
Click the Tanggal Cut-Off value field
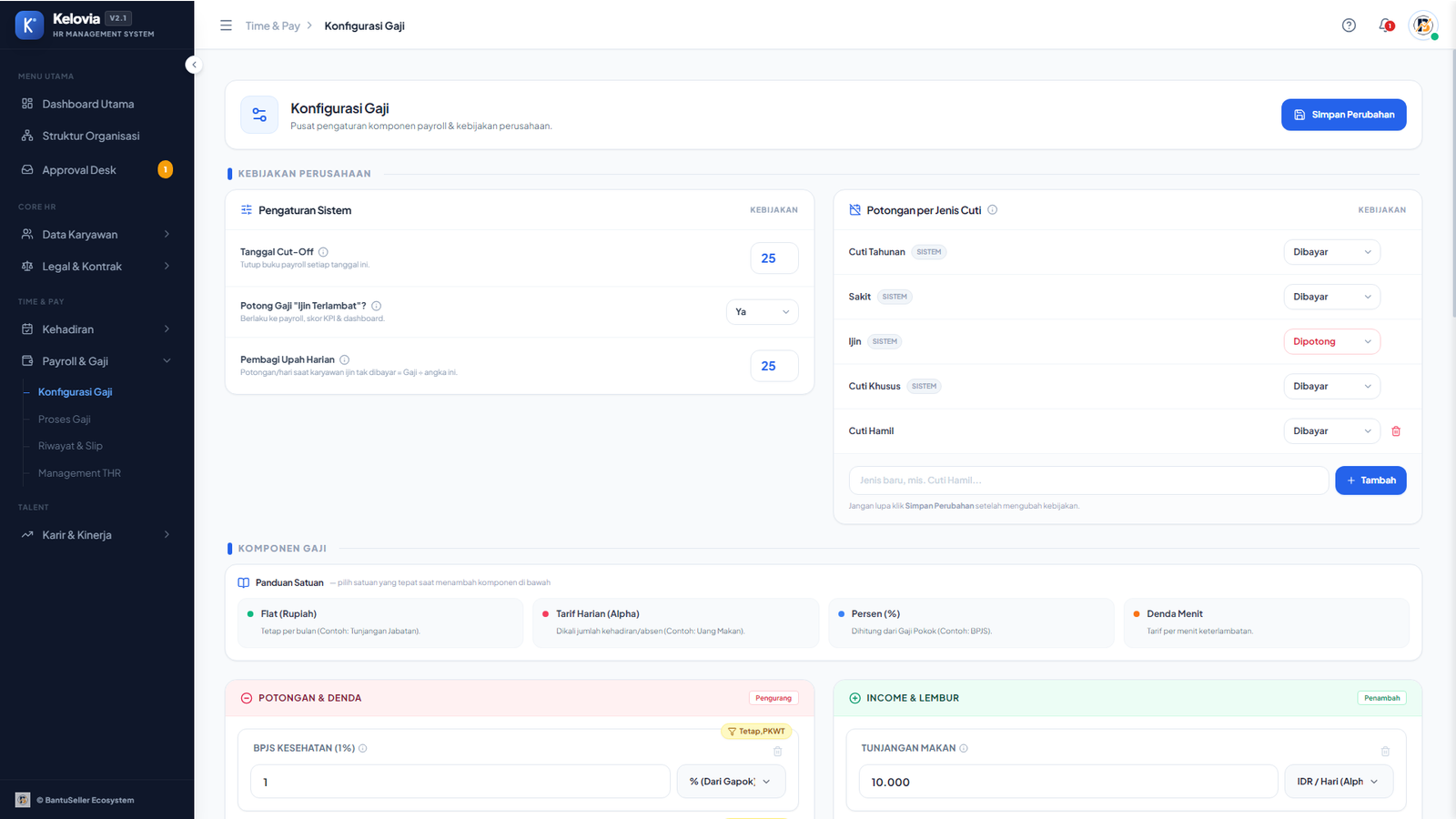pos(774,258)
